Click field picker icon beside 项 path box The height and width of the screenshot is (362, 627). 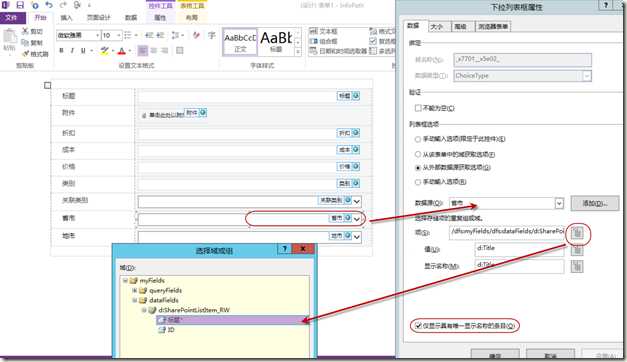[577, 233]
